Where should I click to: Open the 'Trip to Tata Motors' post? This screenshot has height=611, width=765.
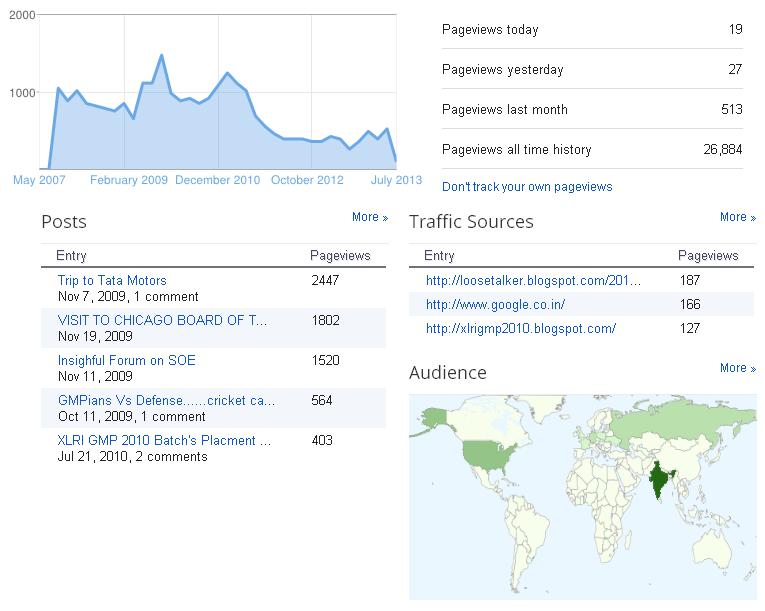click(x=112, y=280)
